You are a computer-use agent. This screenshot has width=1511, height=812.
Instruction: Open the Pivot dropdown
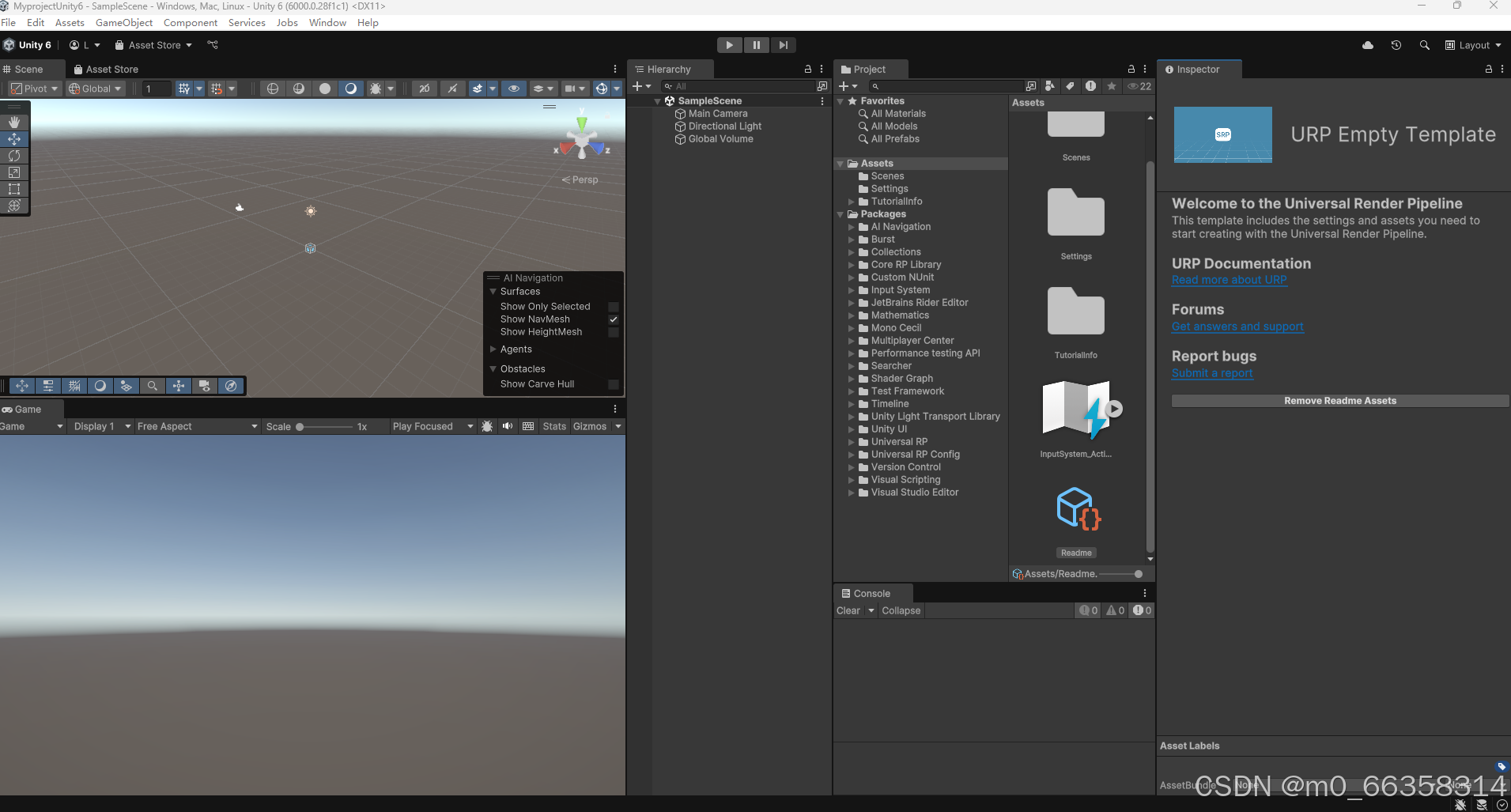pyautogui.click(x=34, y=89)
